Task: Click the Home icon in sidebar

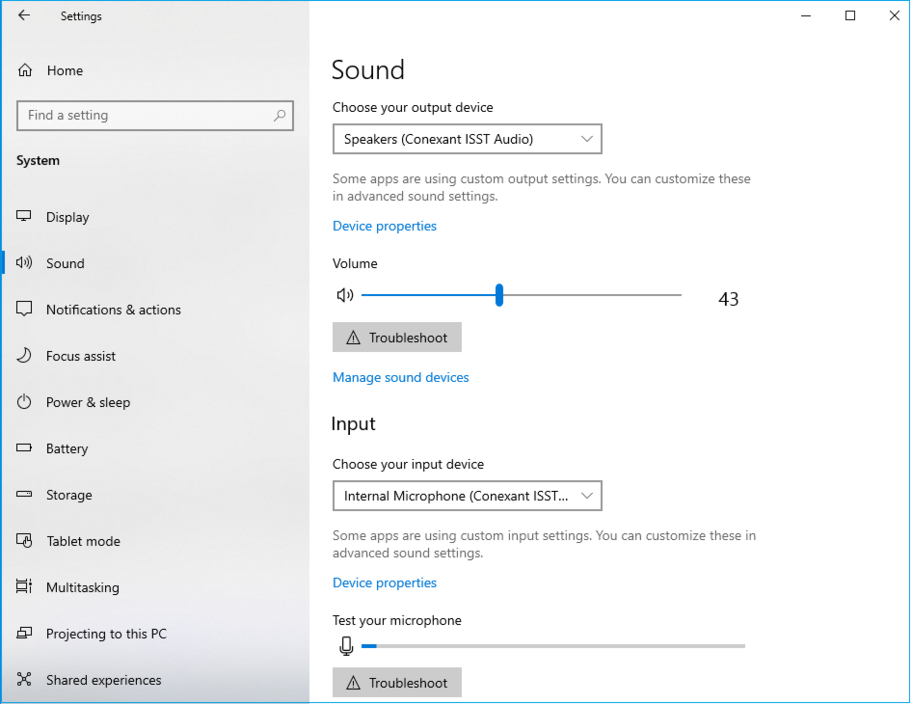Action: [25, 71]
